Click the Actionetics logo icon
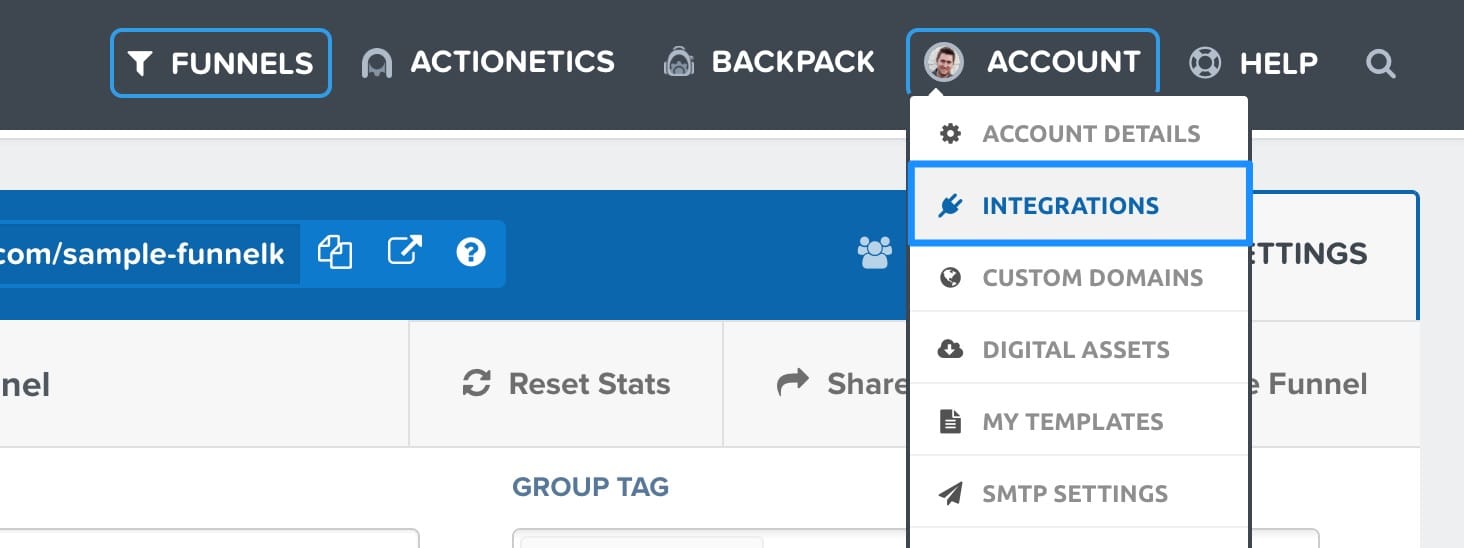 click(x=376, y=64)
